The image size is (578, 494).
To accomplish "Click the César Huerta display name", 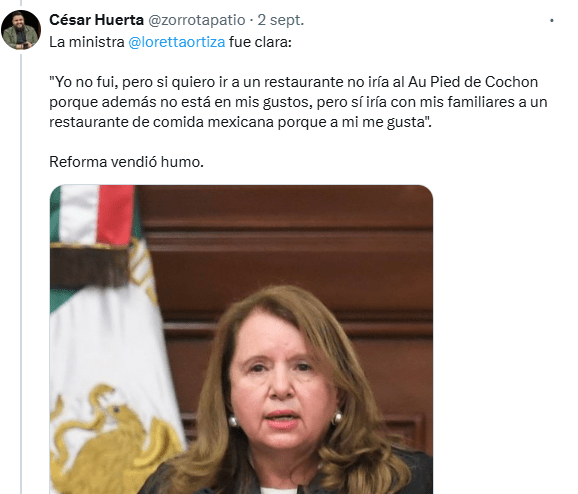I will tap(96, 20).
